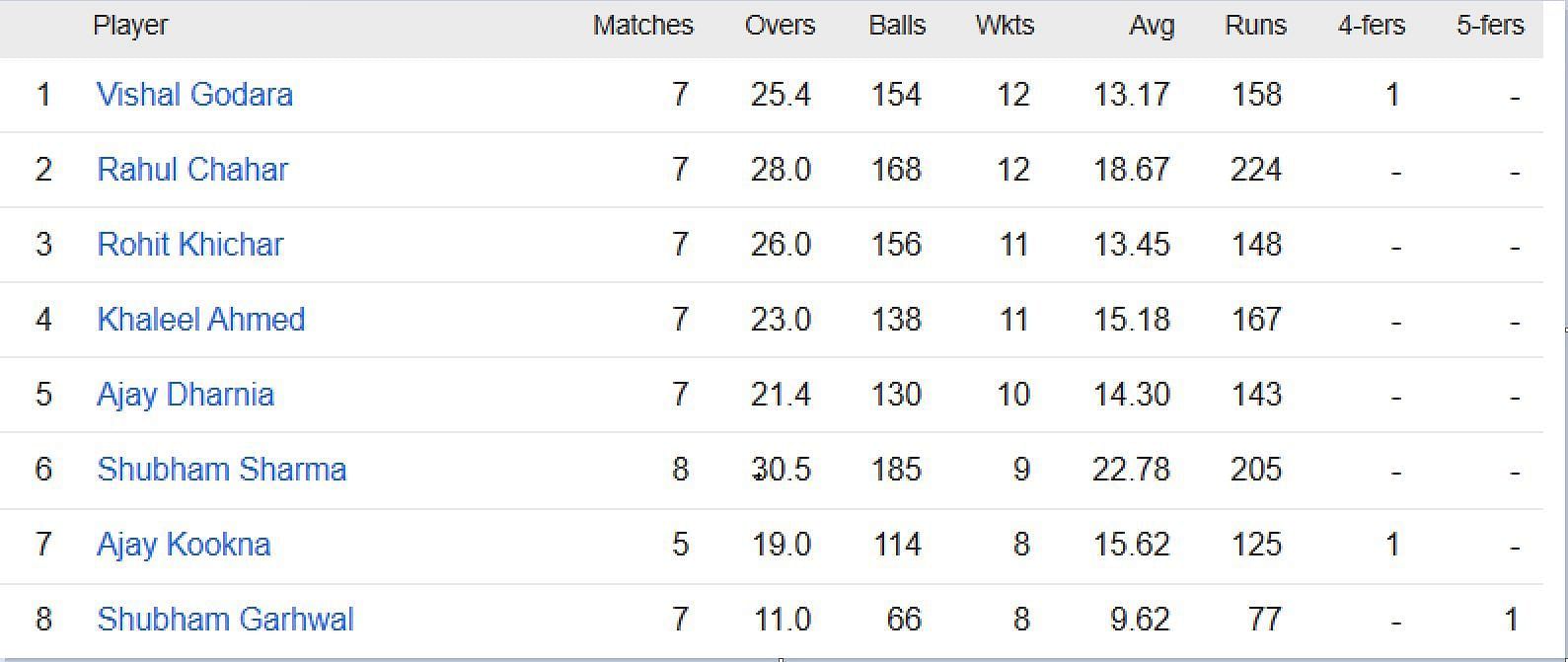Image resolution: width=1568 pixels, height=662 pixels.
Task: Sort by the Wkts column header
Action: 1005,26
